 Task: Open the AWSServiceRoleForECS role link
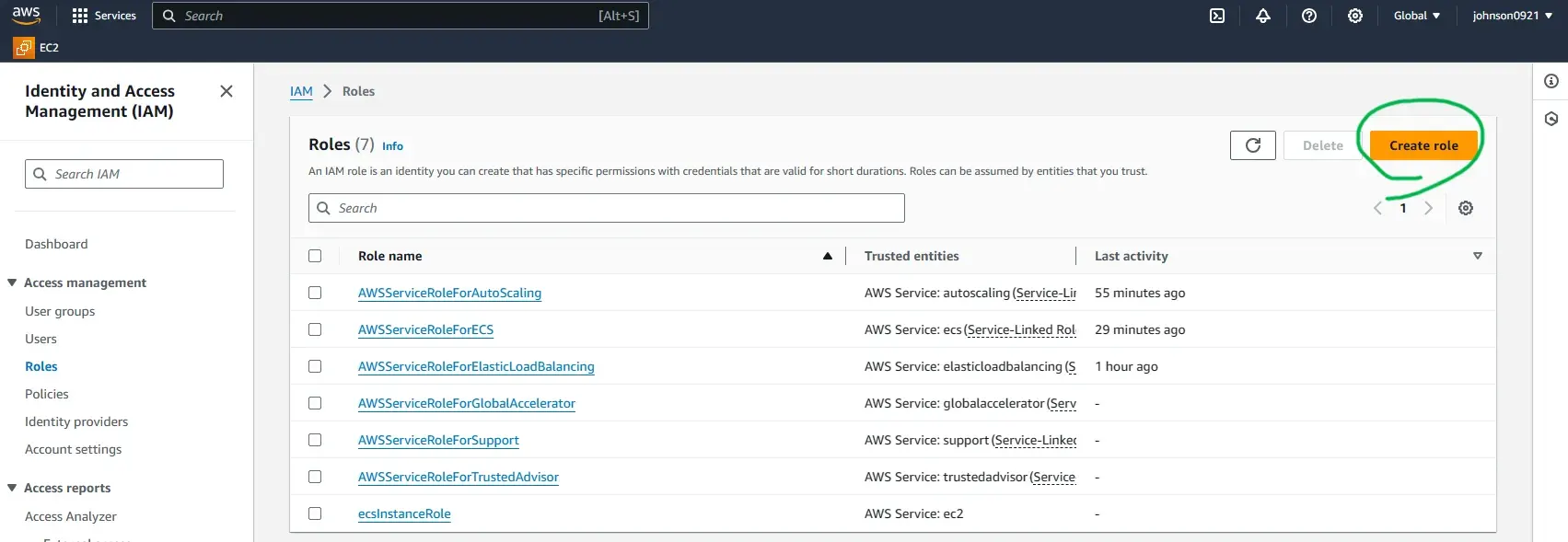425,329
